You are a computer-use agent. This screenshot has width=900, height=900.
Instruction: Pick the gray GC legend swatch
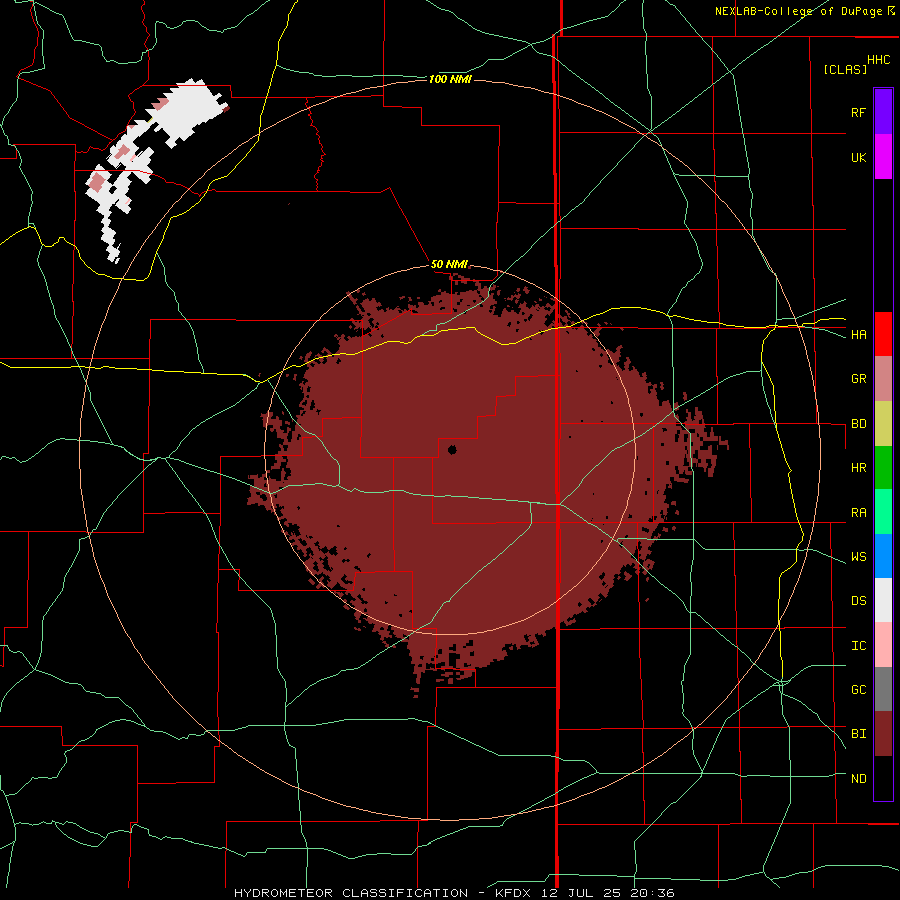(x=883, y=689)
